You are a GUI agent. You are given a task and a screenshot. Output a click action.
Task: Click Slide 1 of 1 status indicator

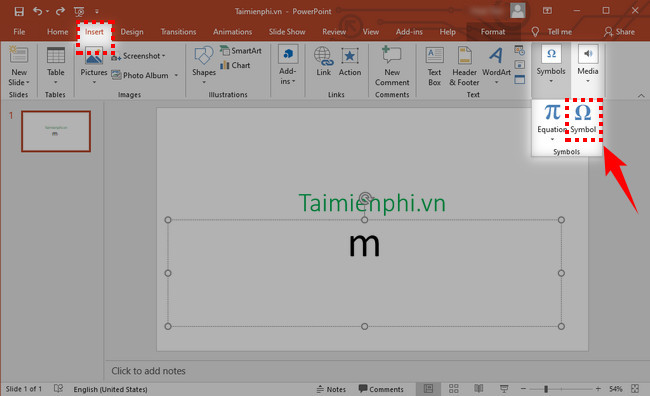coord(24,389)
